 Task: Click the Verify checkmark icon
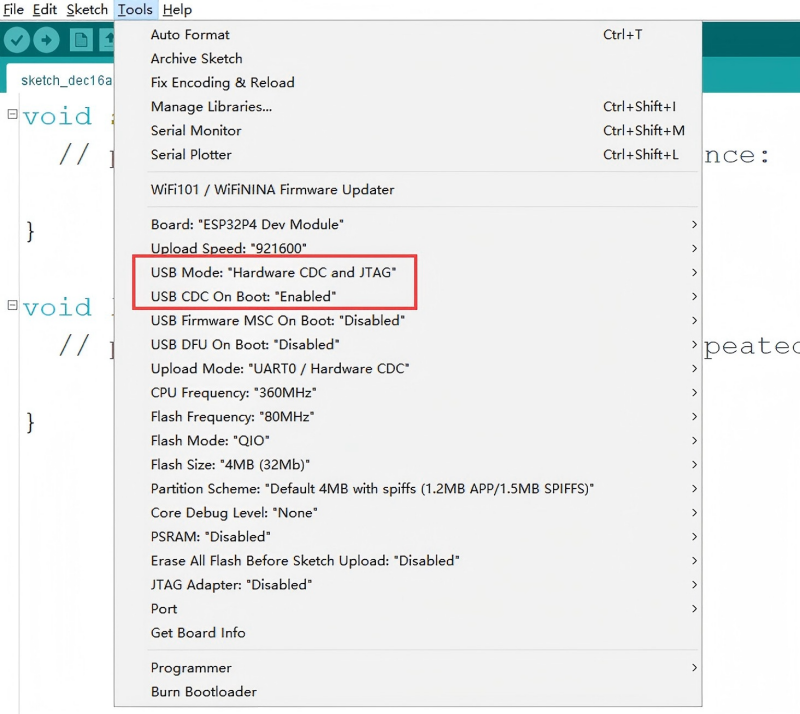tap(17, 40)
